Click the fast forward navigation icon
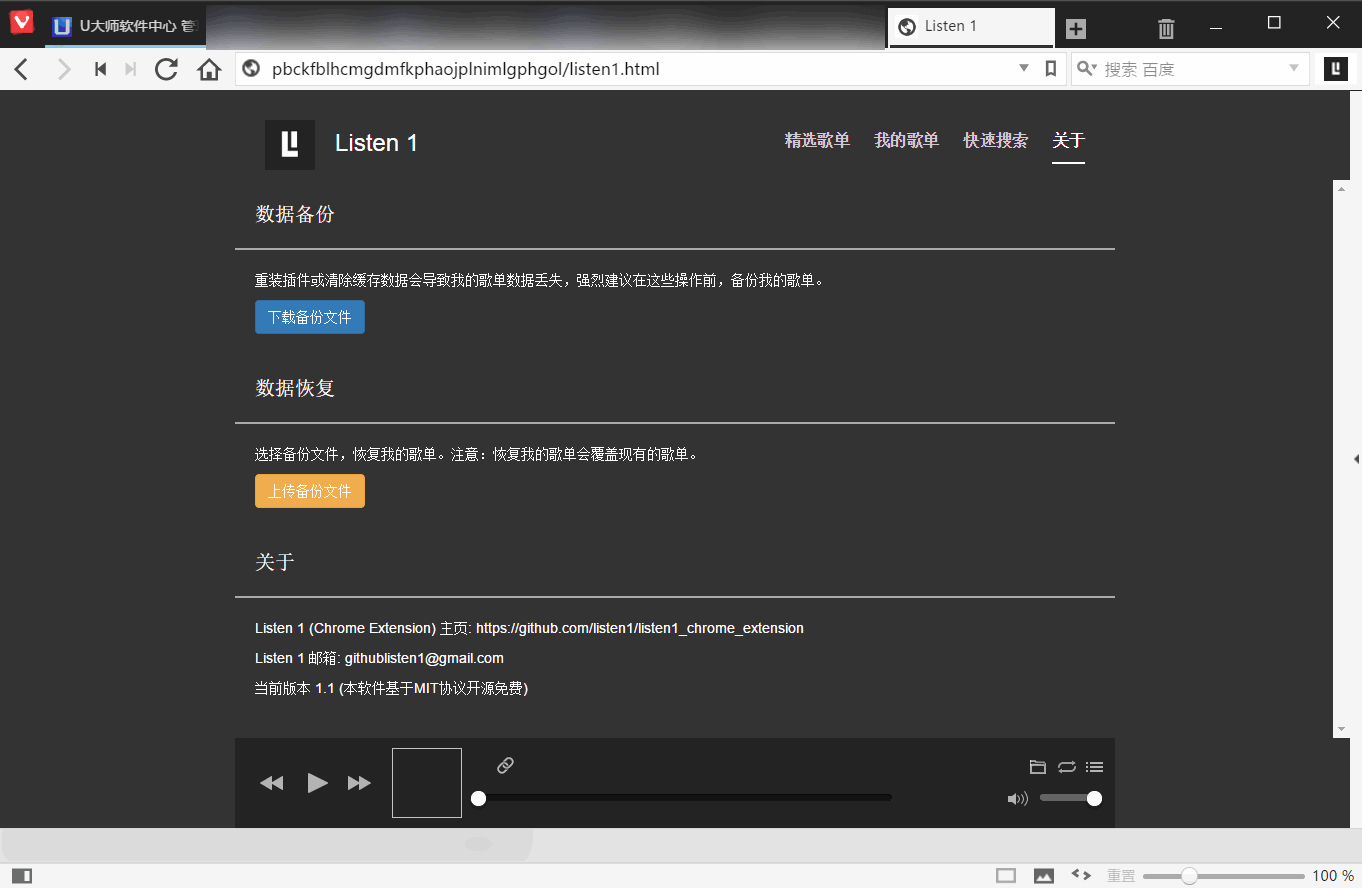1362x888 pixels. (x=130, y=69)
